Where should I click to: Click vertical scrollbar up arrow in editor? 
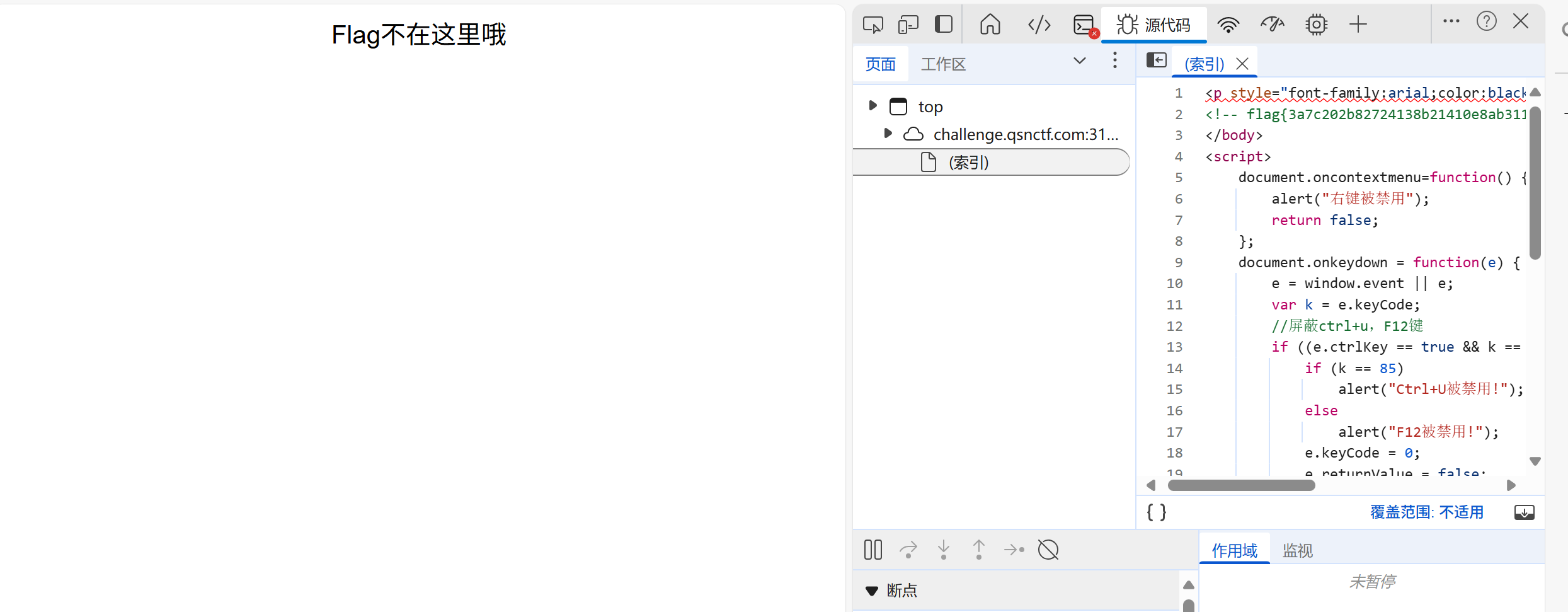(x=1535, y=92)
